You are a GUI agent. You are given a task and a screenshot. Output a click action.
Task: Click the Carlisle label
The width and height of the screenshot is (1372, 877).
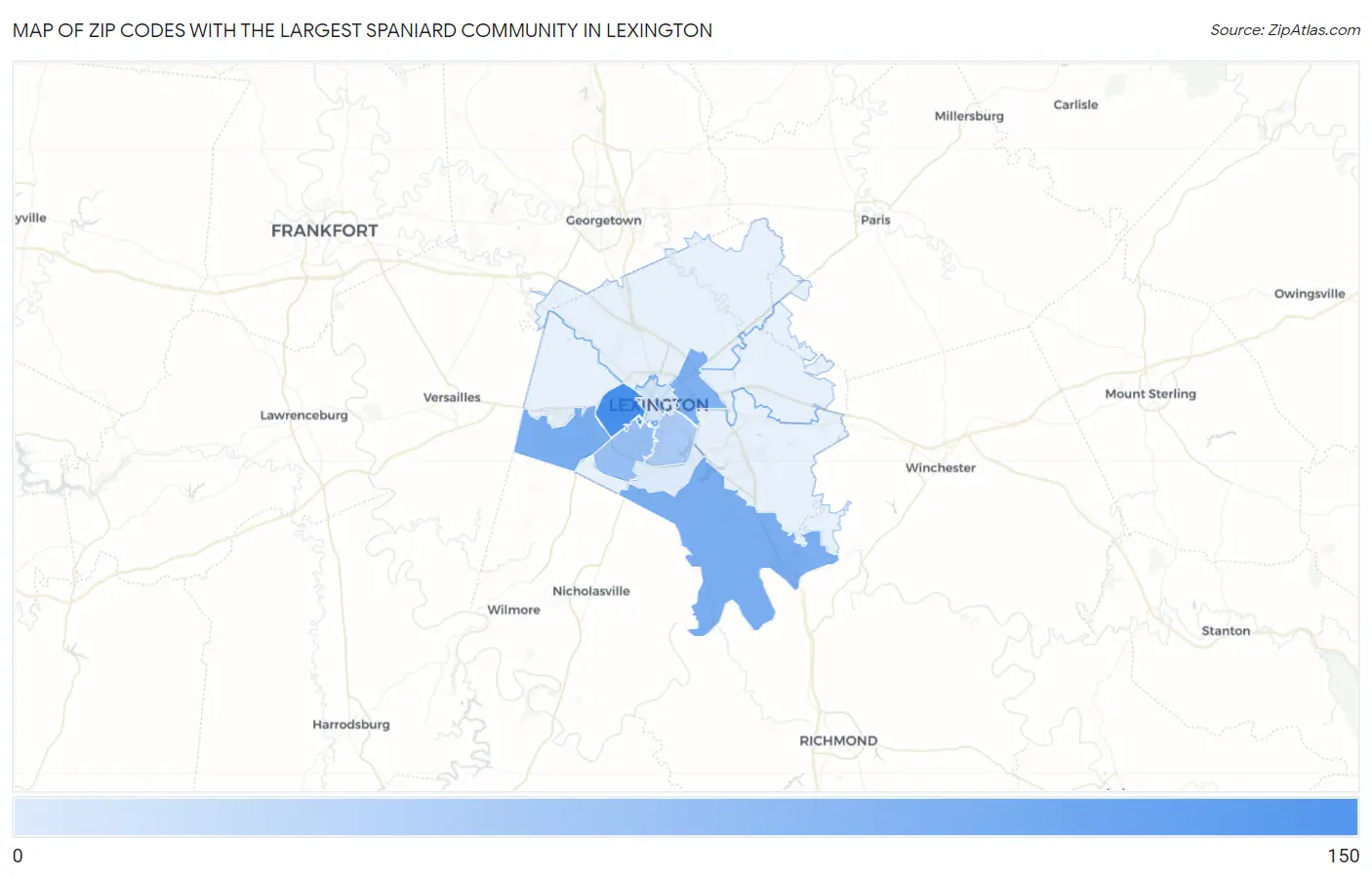tap(1075, 104)
